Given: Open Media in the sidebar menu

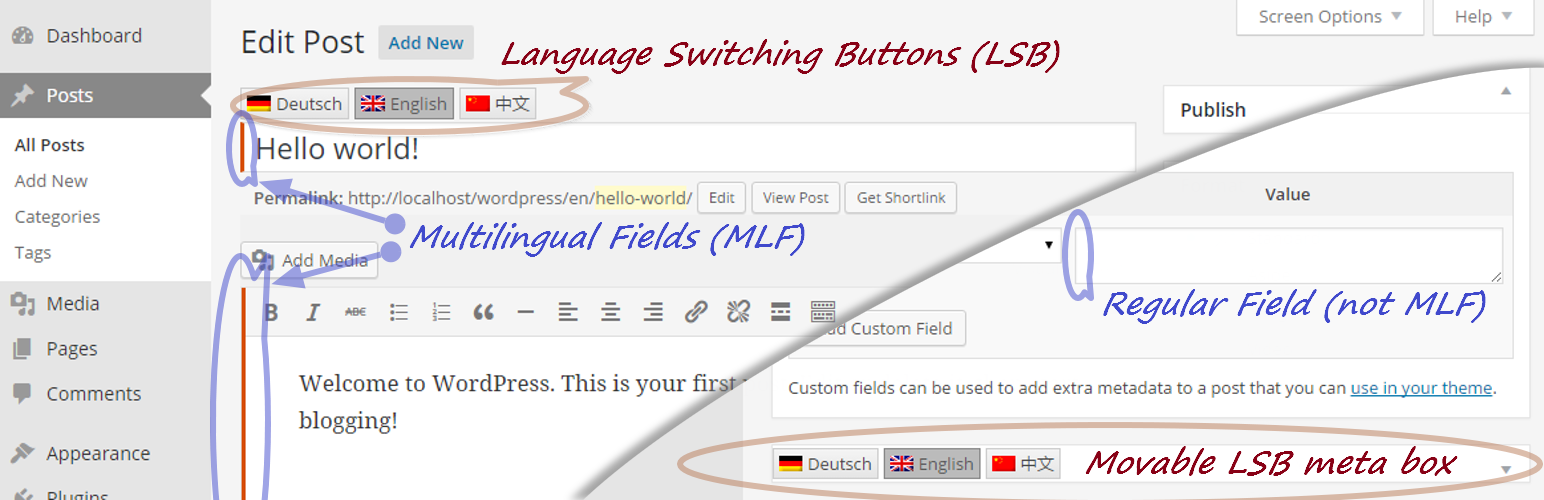Looking at the screenshot, I should pos(72,304).
